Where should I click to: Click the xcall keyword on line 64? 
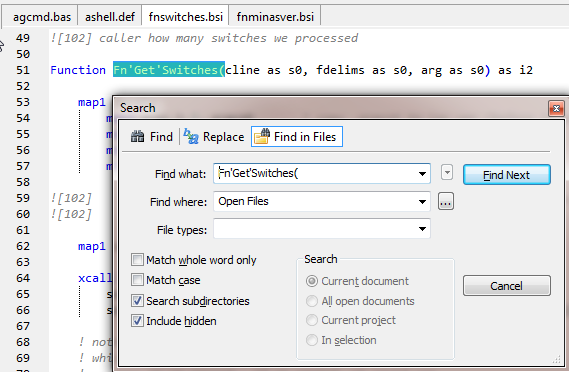(x=95, y=278)
